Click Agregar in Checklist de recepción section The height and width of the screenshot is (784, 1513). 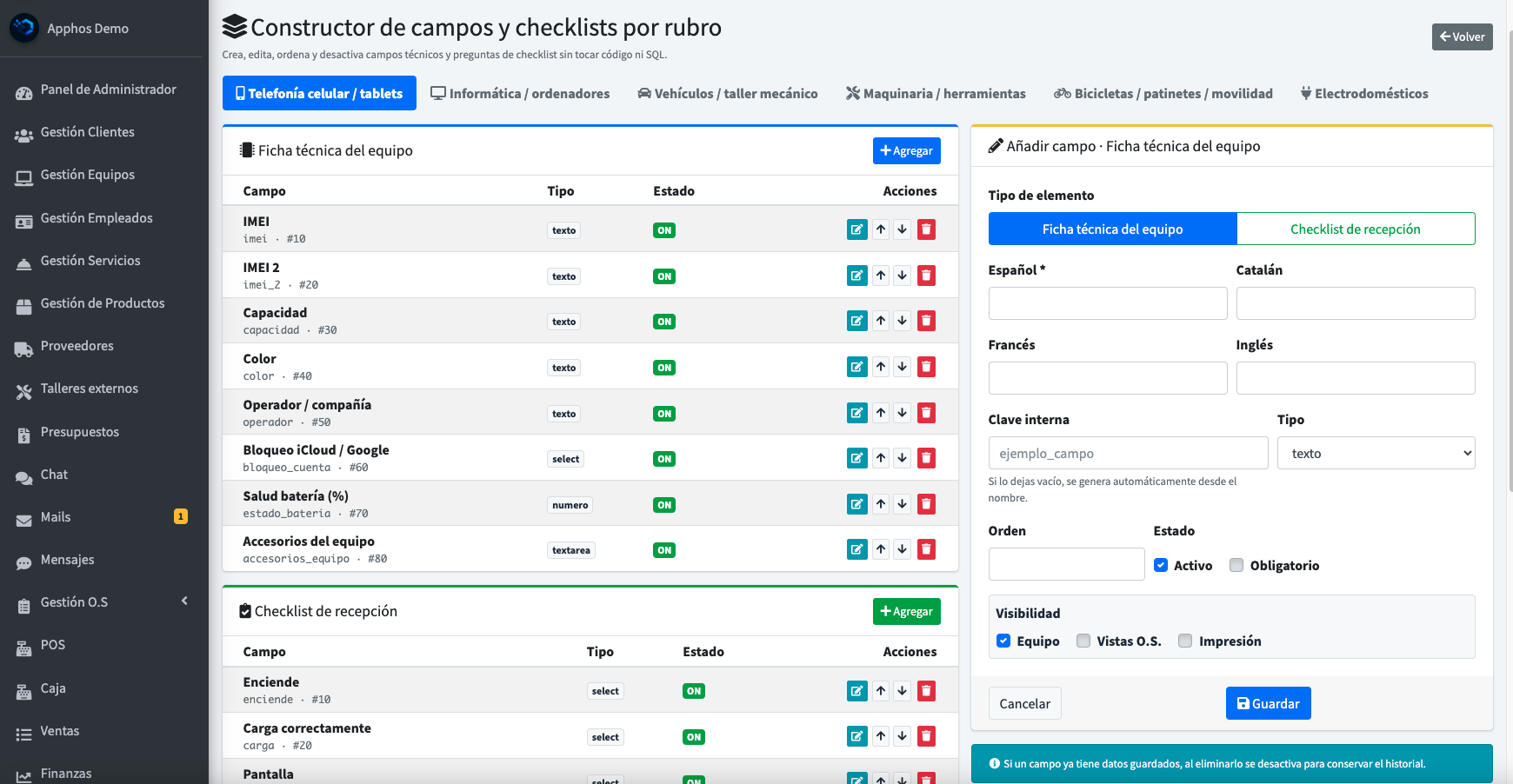[906, 611]
